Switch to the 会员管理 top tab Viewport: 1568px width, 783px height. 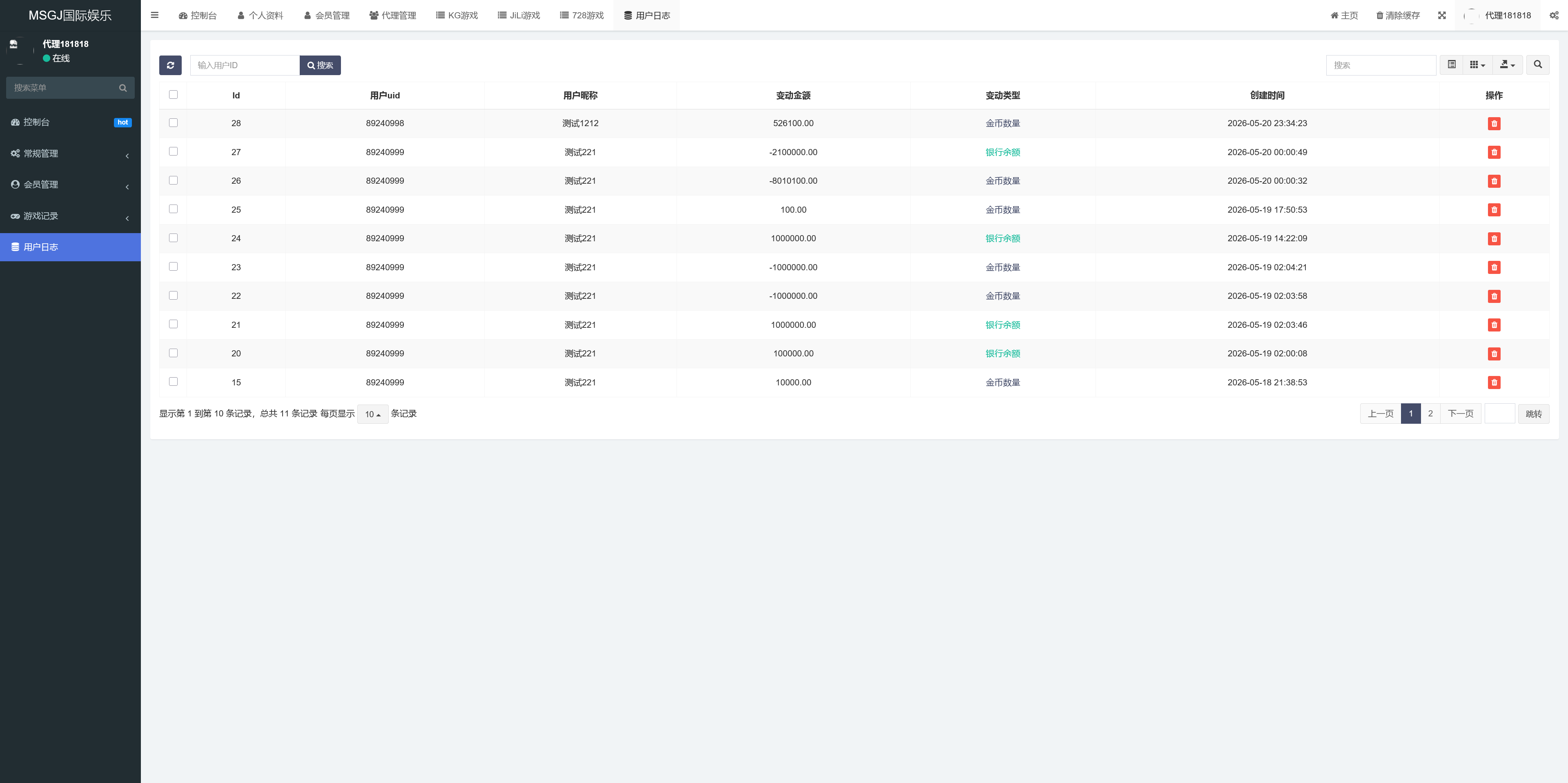(x=327, y=15)
